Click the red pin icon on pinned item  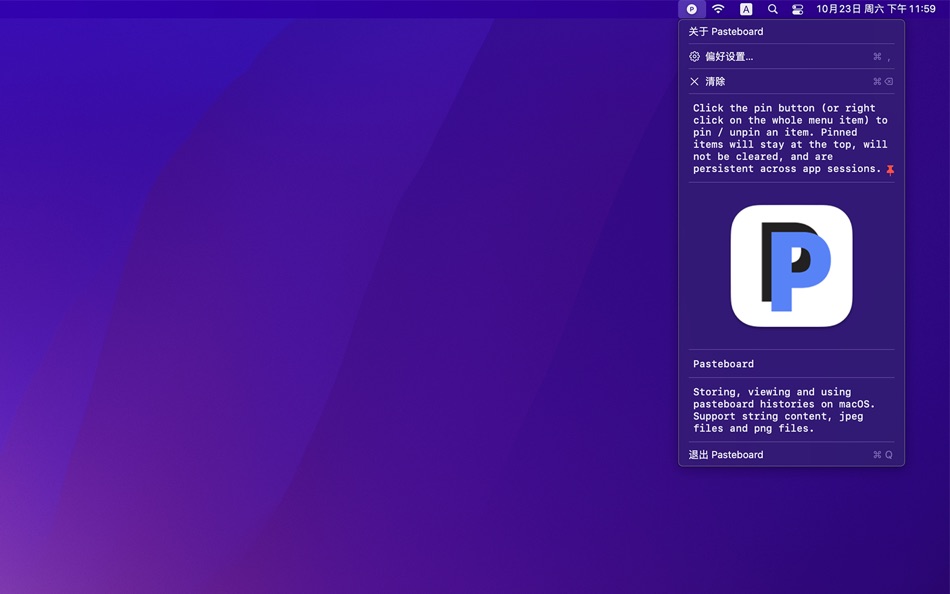890,170
